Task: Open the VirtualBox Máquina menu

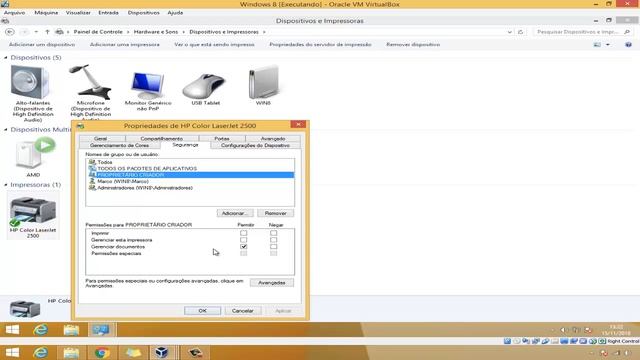Action: (46, 13)
